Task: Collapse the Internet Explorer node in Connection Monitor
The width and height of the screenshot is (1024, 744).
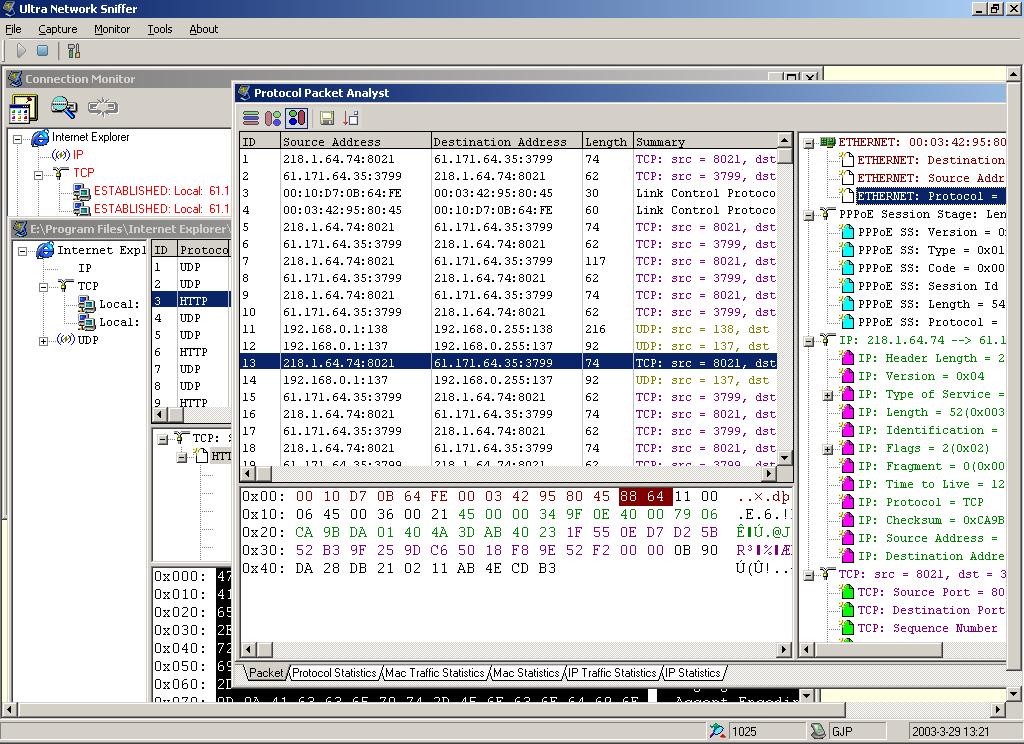Action: [18, 138]
